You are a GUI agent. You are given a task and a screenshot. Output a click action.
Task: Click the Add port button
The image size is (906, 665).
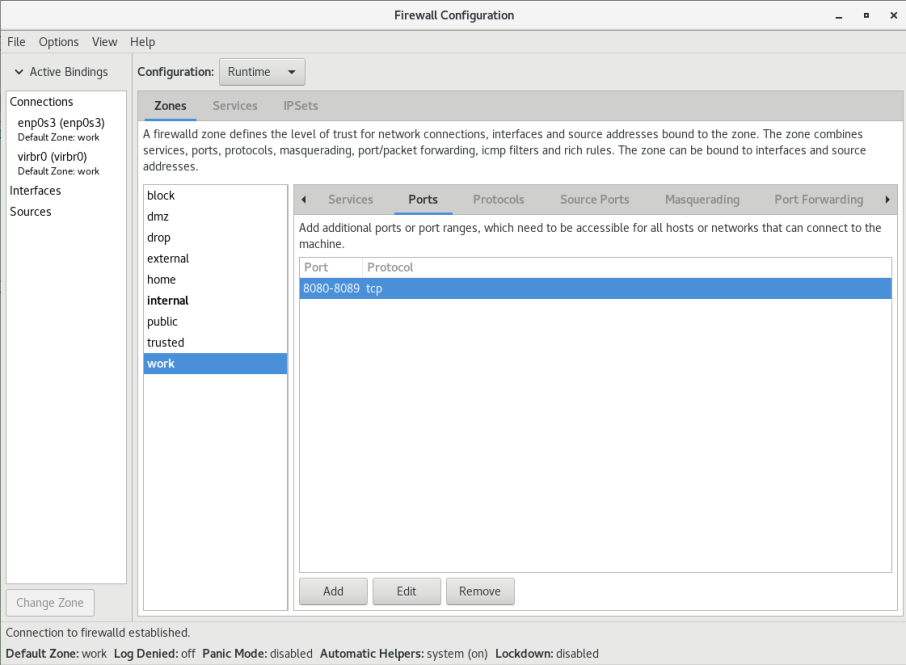tap(333, 591)
